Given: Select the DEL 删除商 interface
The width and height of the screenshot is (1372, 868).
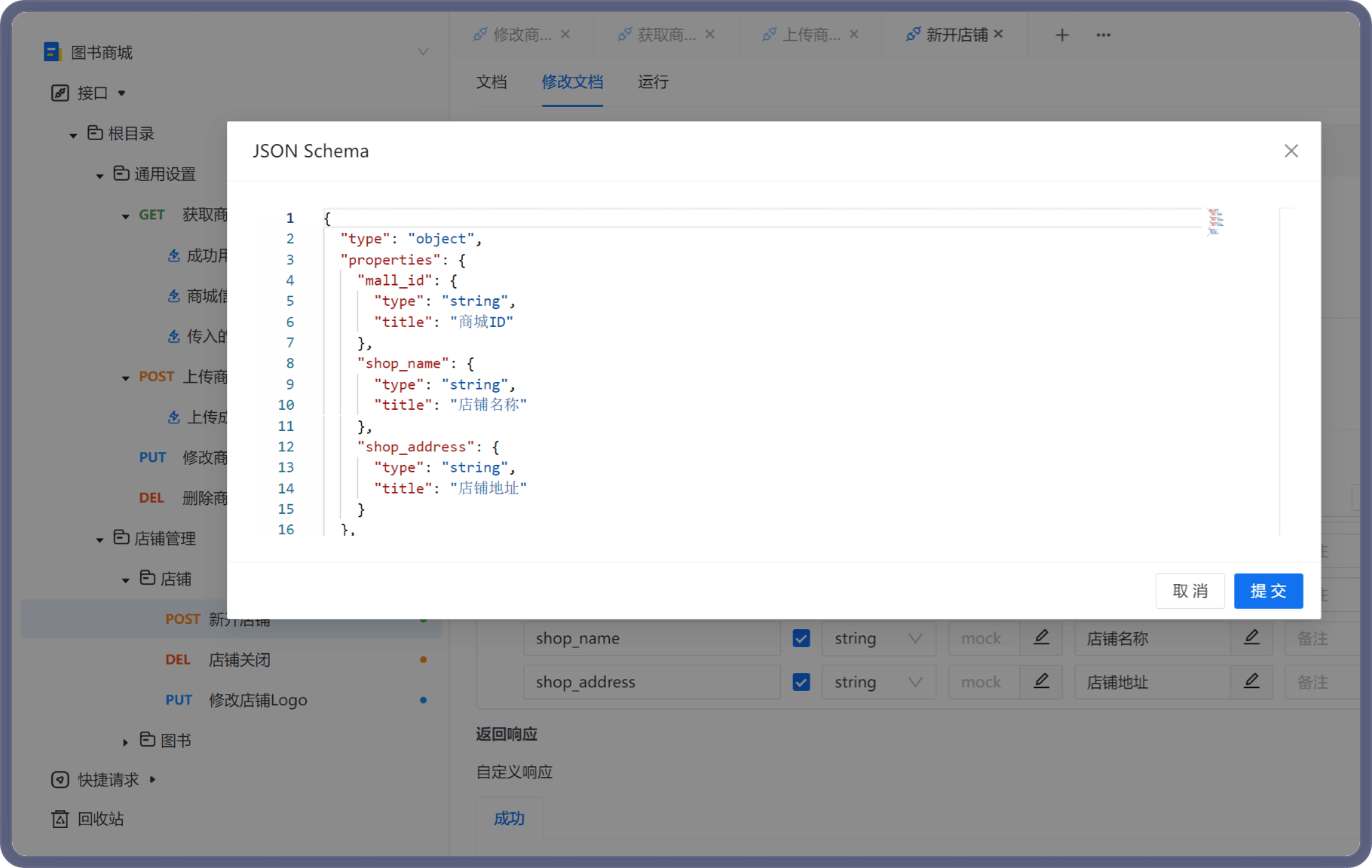Looking at the screenshot, I should tap(183, 498).
